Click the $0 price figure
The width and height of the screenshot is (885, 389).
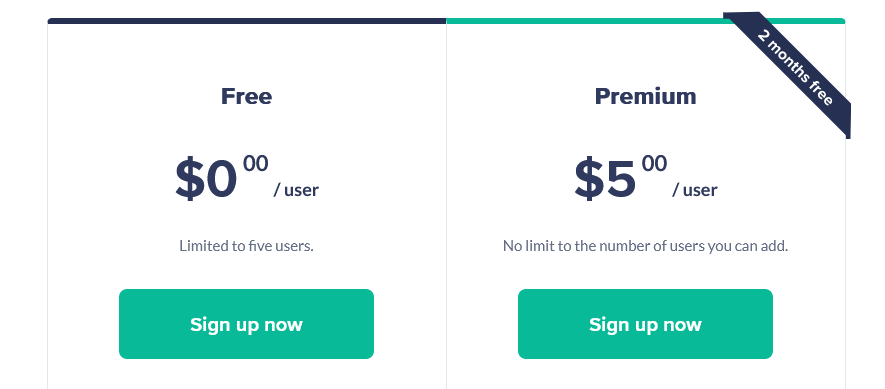[206, 179]
